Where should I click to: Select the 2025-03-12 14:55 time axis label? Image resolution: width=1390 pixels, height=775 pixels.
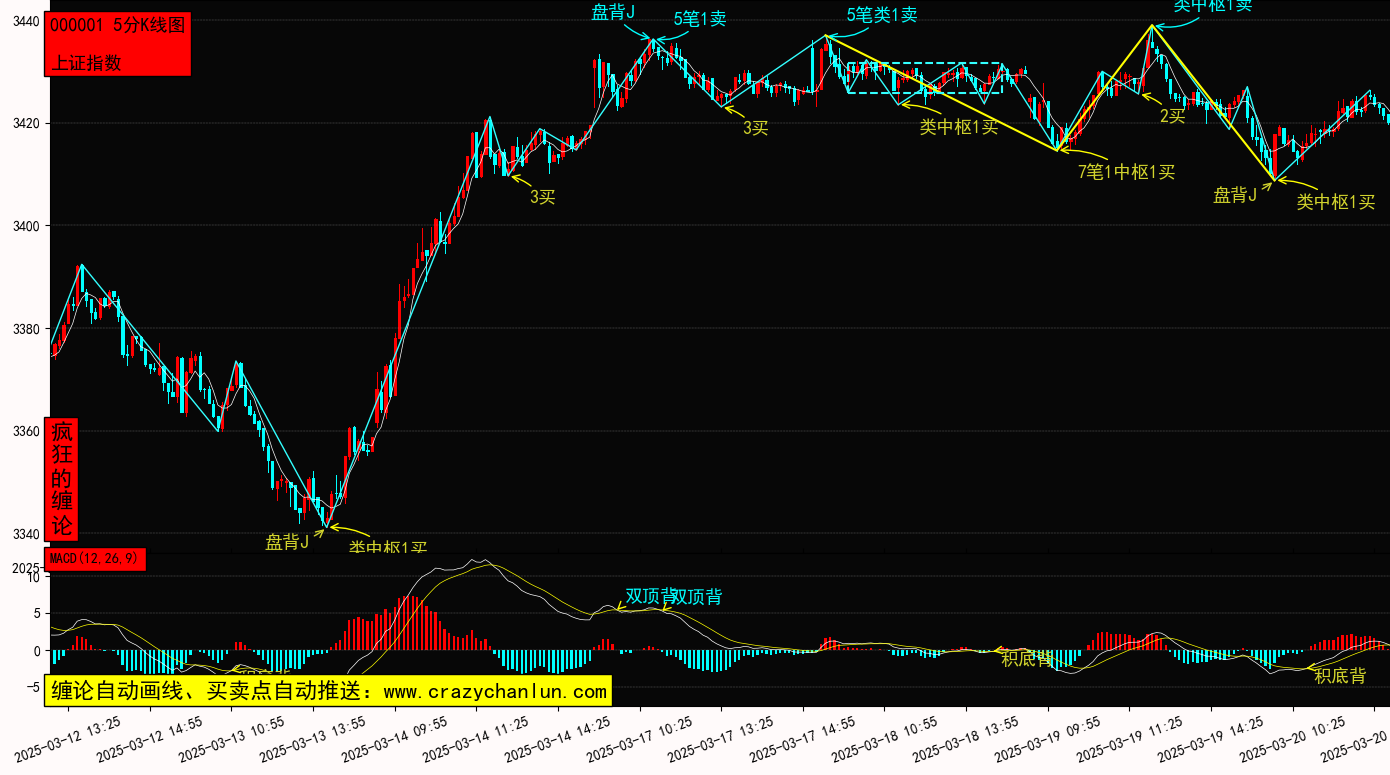click(x=150, y=739)
